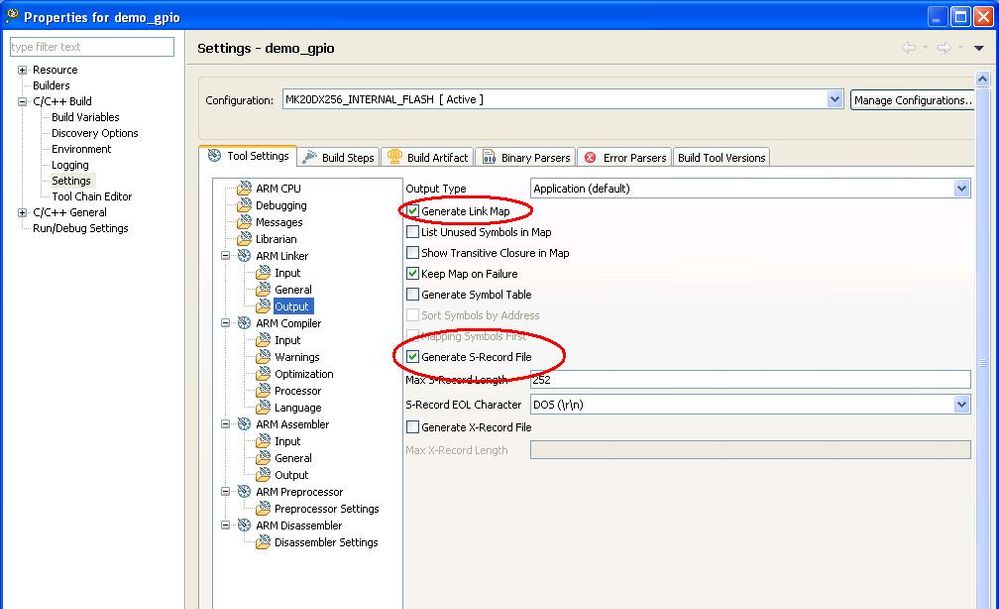The height and width of the screenshot is (609, 999).
Task: Click the Librarian tool icon
Action: pos(244,240)
